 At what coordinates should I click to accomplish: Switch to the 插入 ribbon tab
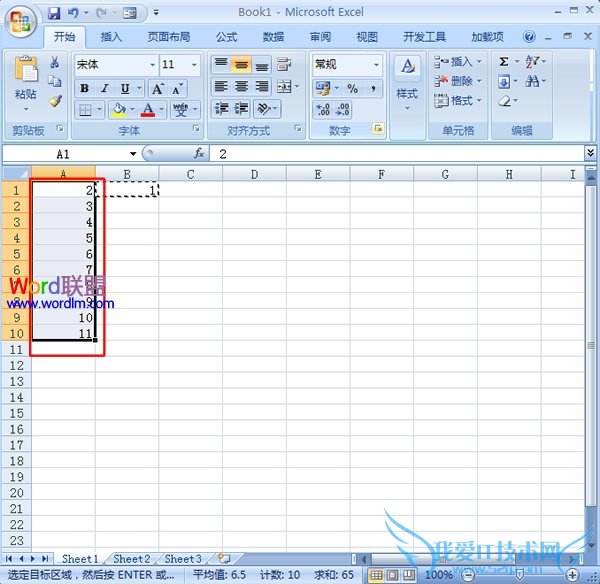coord(111,37)
